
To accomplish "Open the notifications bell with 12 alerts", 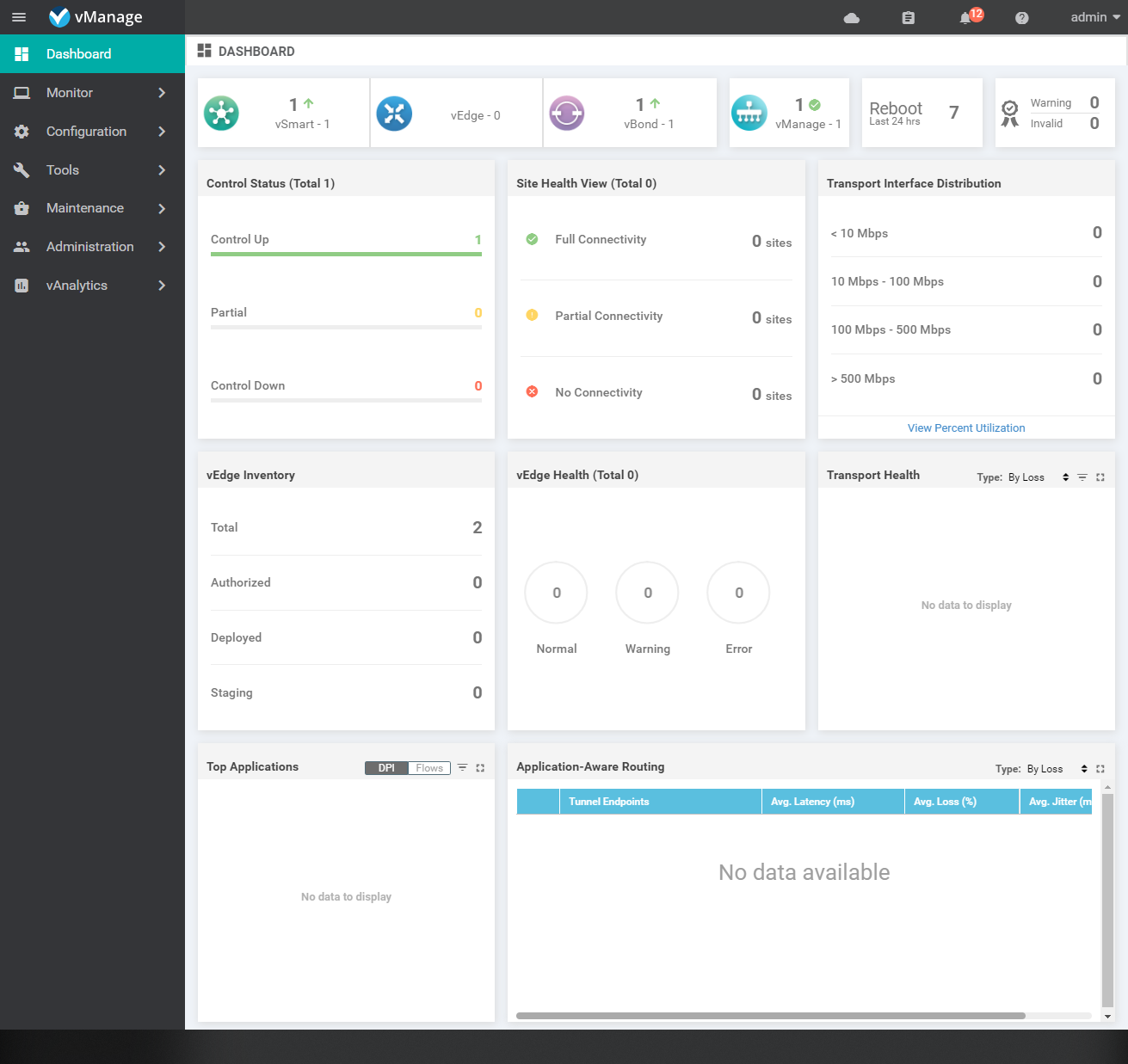I will [970, 16].
